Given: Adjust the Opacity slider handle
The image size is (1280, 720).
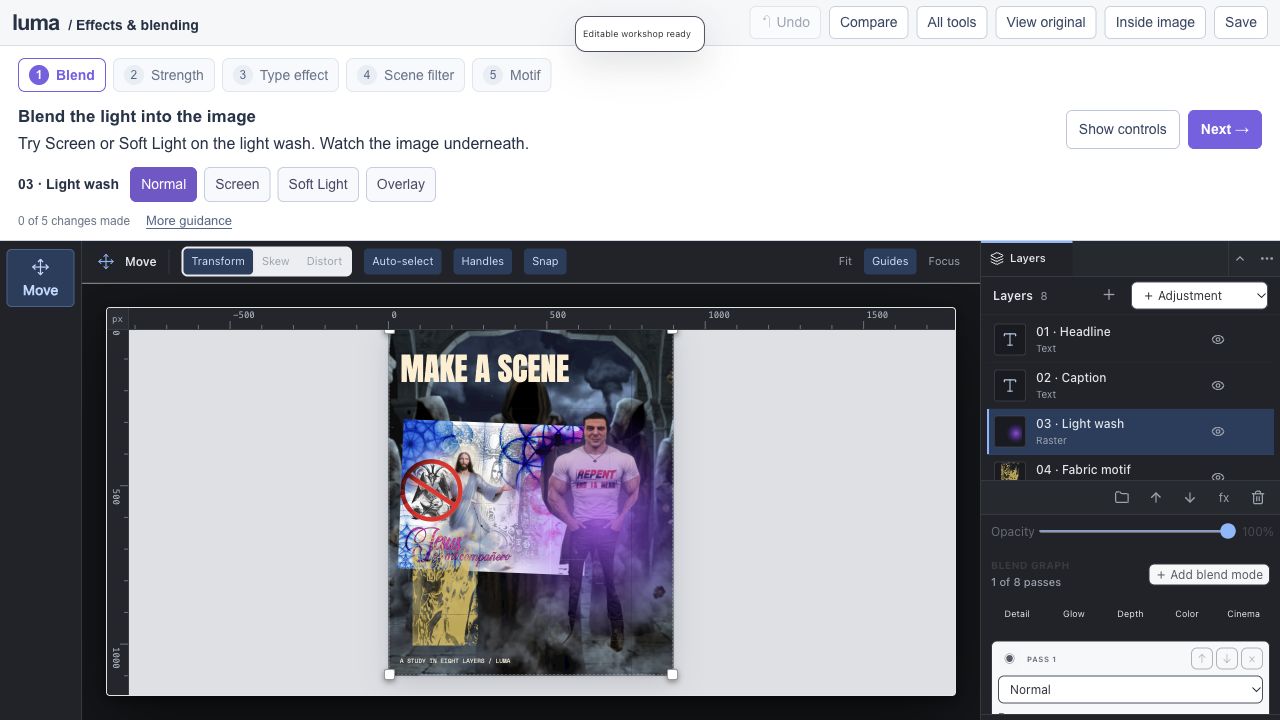Looking at the screenshot, I should coord(1227,531).
